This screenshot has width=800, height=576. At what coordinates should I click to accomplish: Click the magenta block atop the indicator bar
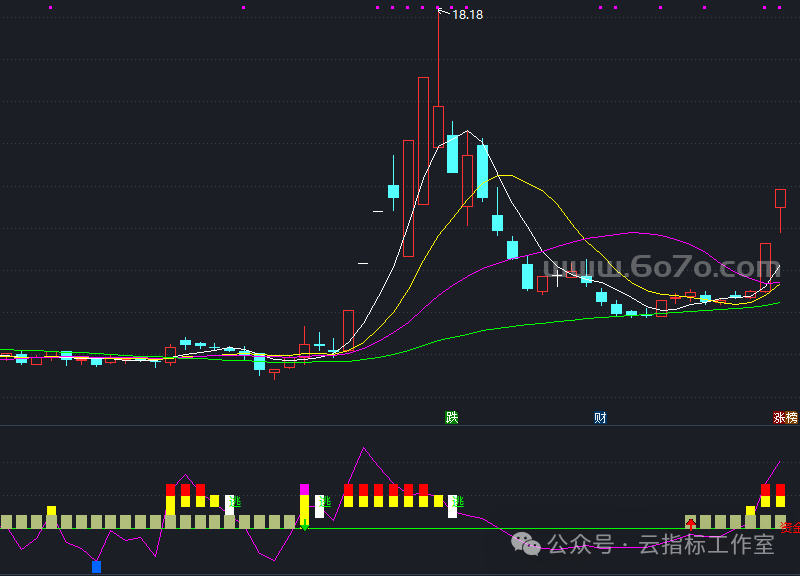click(305, 489)
